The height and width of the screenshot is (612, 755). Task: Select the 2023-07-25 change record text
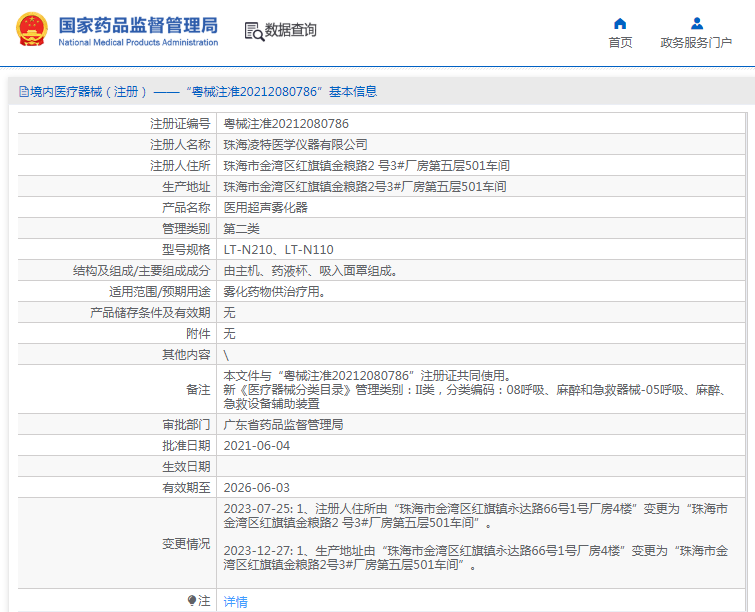point(476,516)
